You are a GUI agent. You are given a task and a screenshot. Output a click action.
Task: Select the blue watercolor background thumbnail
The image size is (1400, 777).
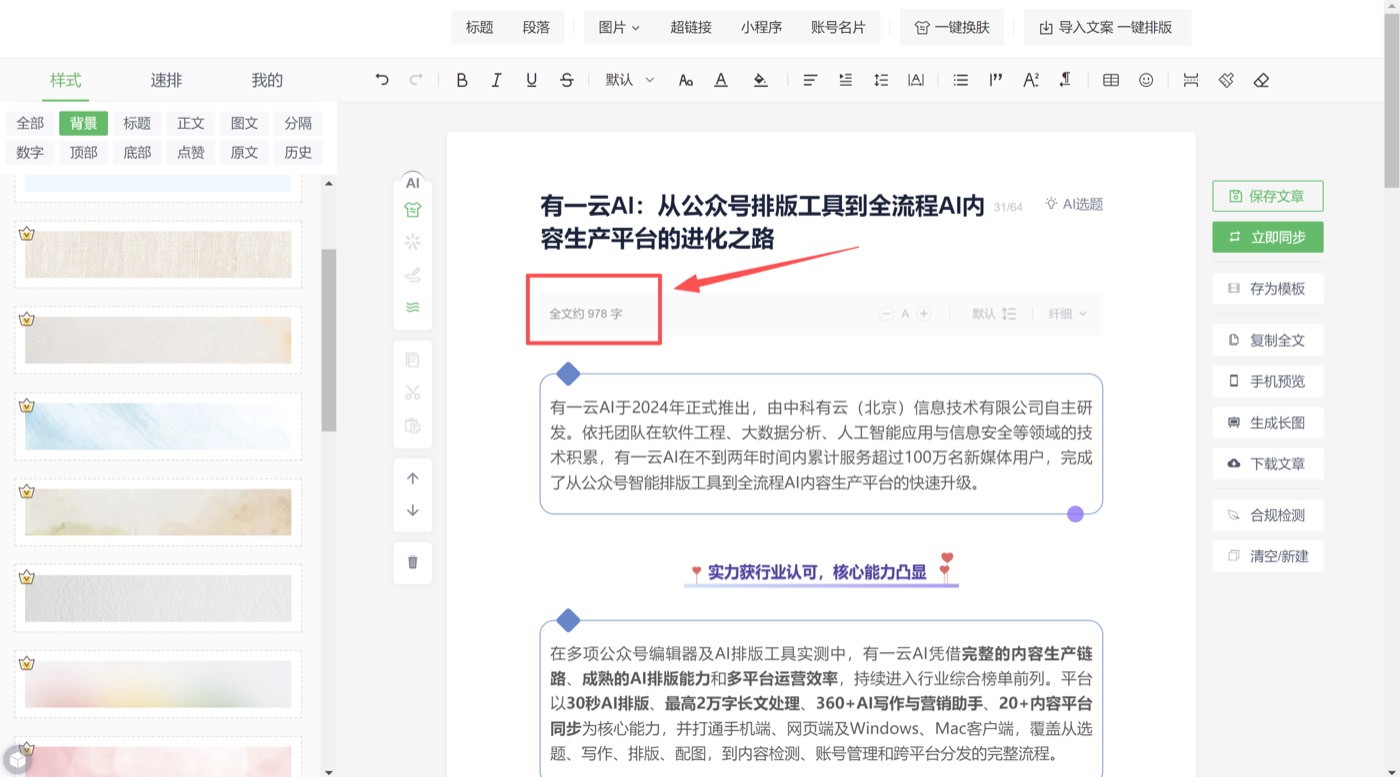point(158,426)
